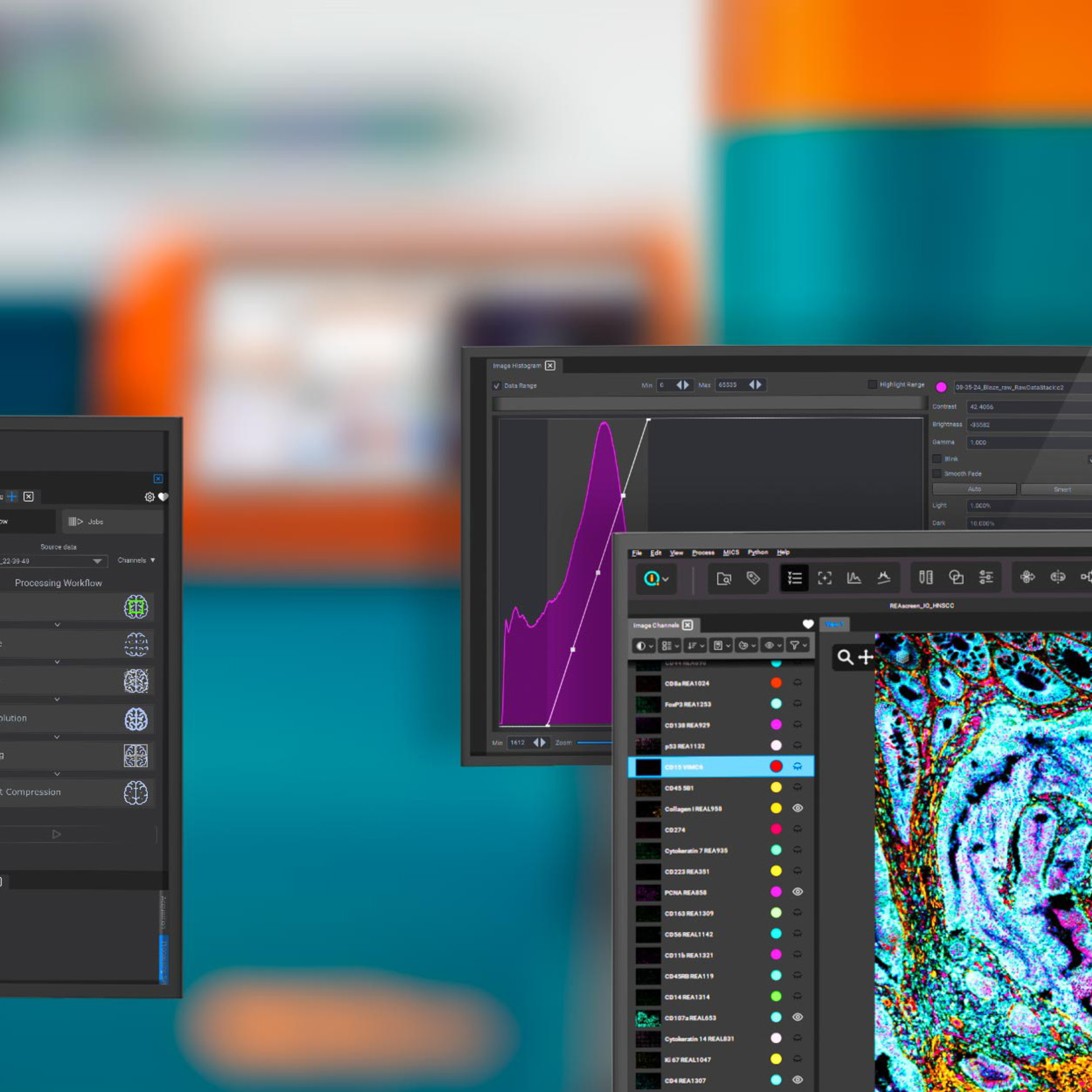Enable the Smooth Fade checkbox
Image resolution: width=1092 pixels, height=1092 pixels.
(937, 473)
